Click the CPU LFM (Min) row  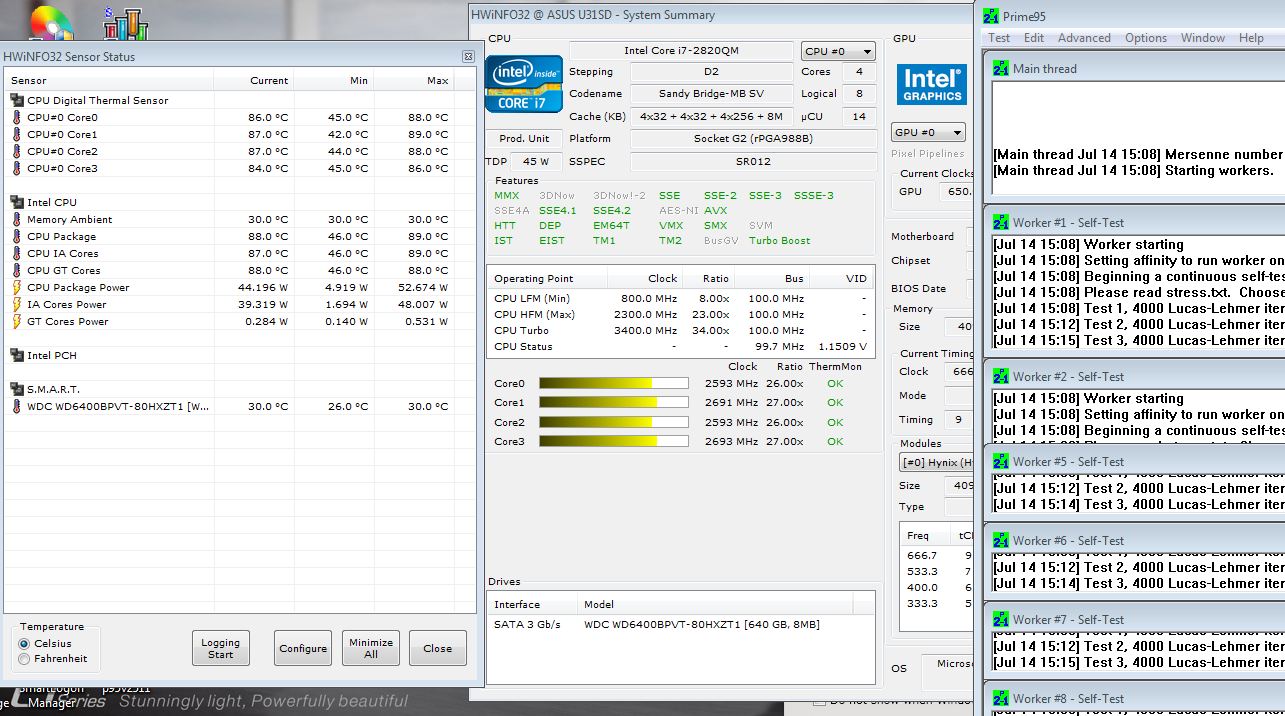680,298
